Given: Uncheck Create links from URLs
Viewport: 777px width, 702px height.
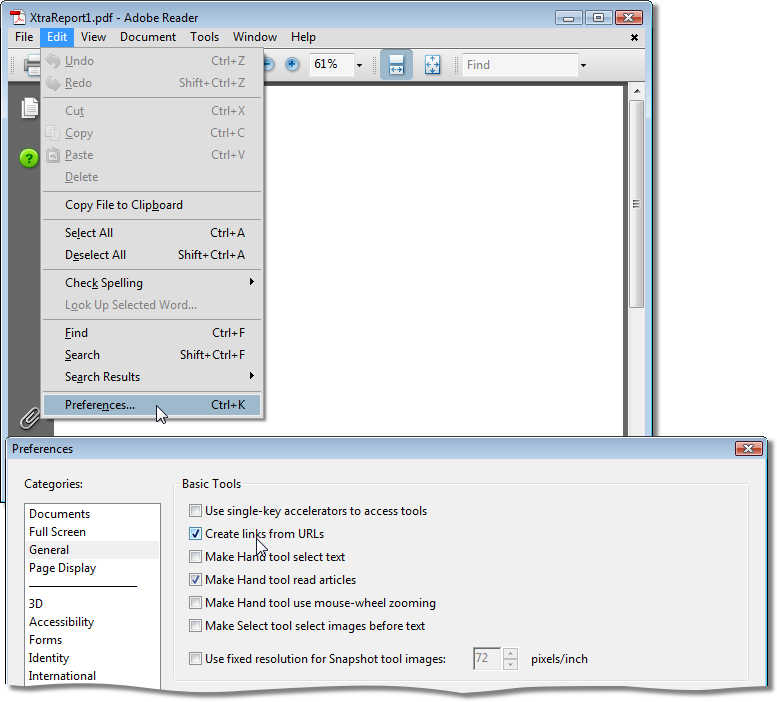Looking at the screenshot, I should [195, 534].
